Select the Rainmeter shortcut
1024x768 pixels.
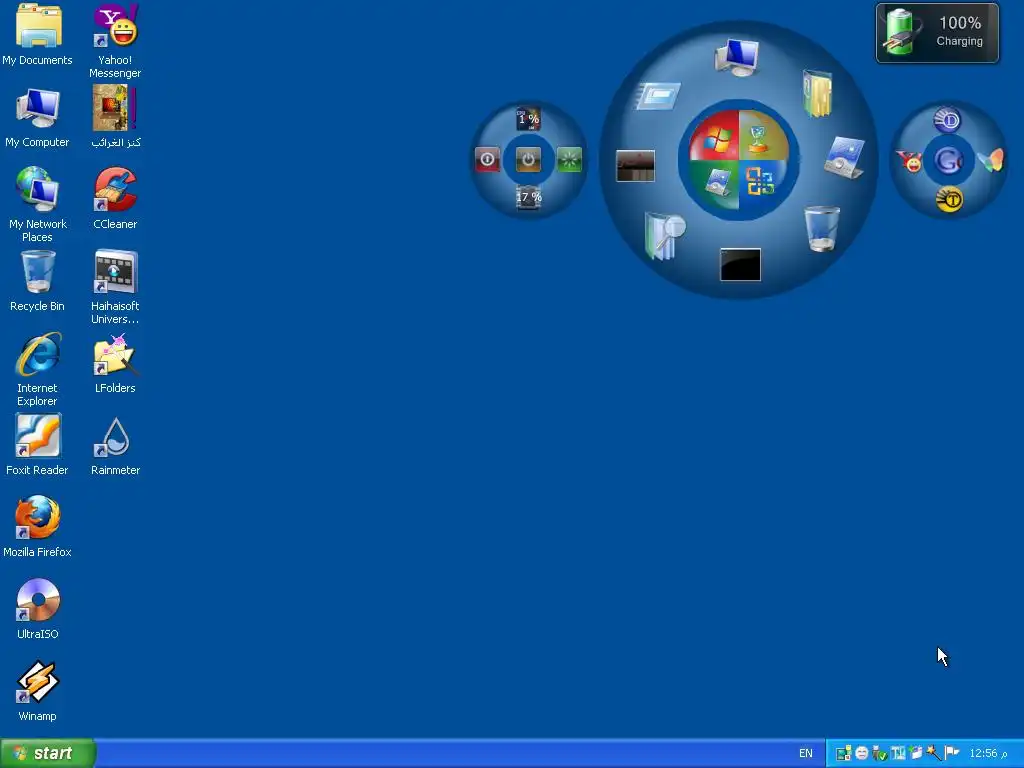click(x=115, y=445)
